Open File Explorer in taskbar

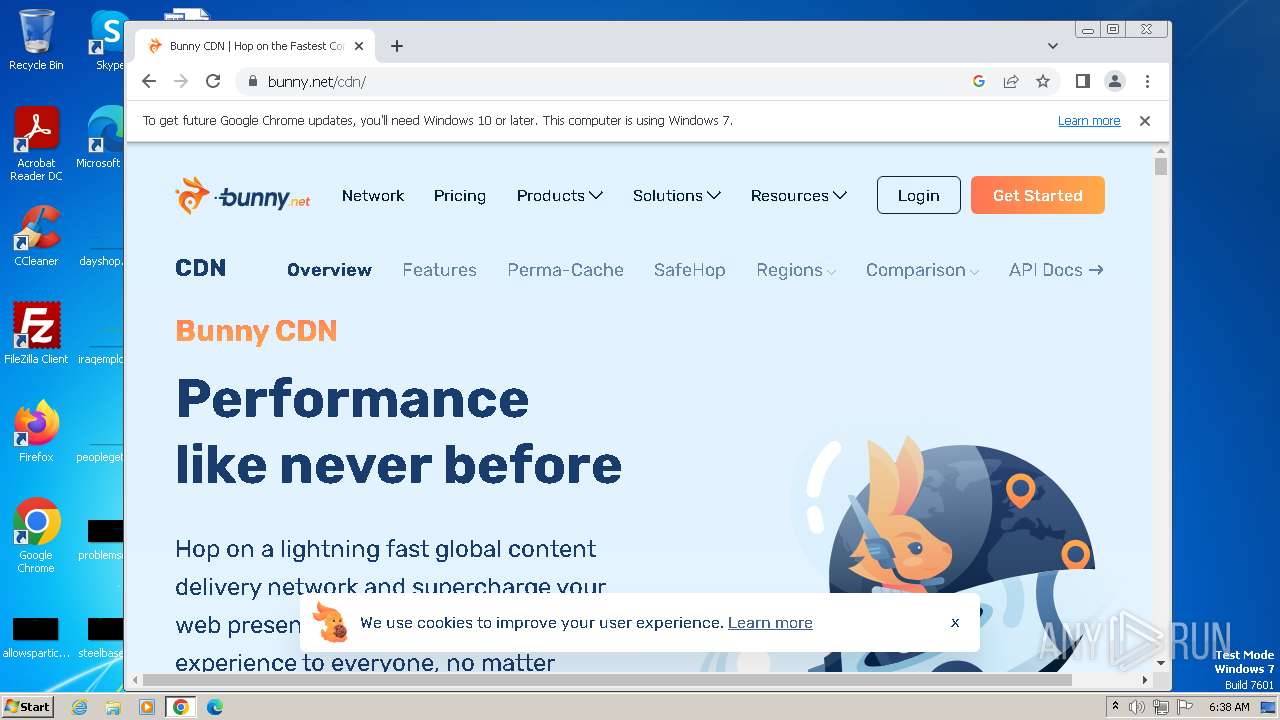[113, 707]
